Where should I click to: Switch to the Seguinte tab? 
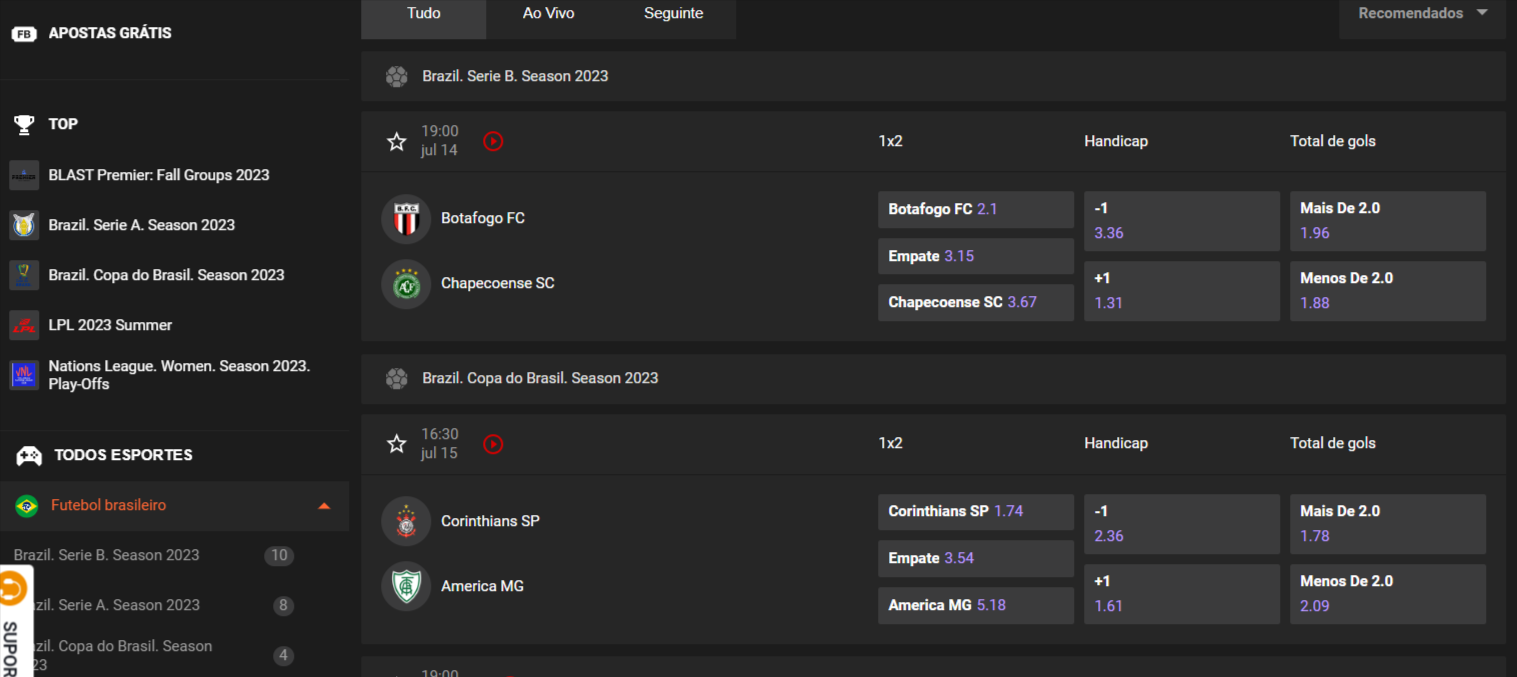[x=674, y=14]
